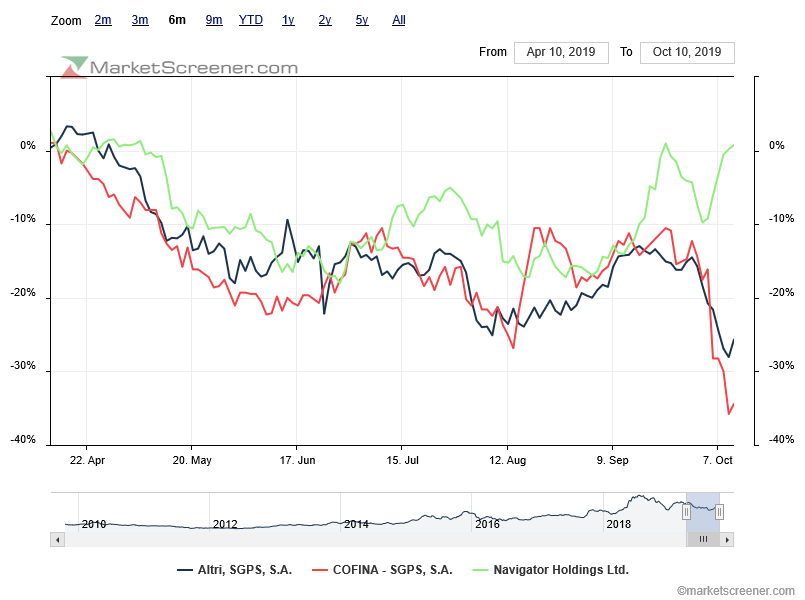805x600 pixels.
Task: Click the 17. Jun axis label
Action: click(297, 460)
